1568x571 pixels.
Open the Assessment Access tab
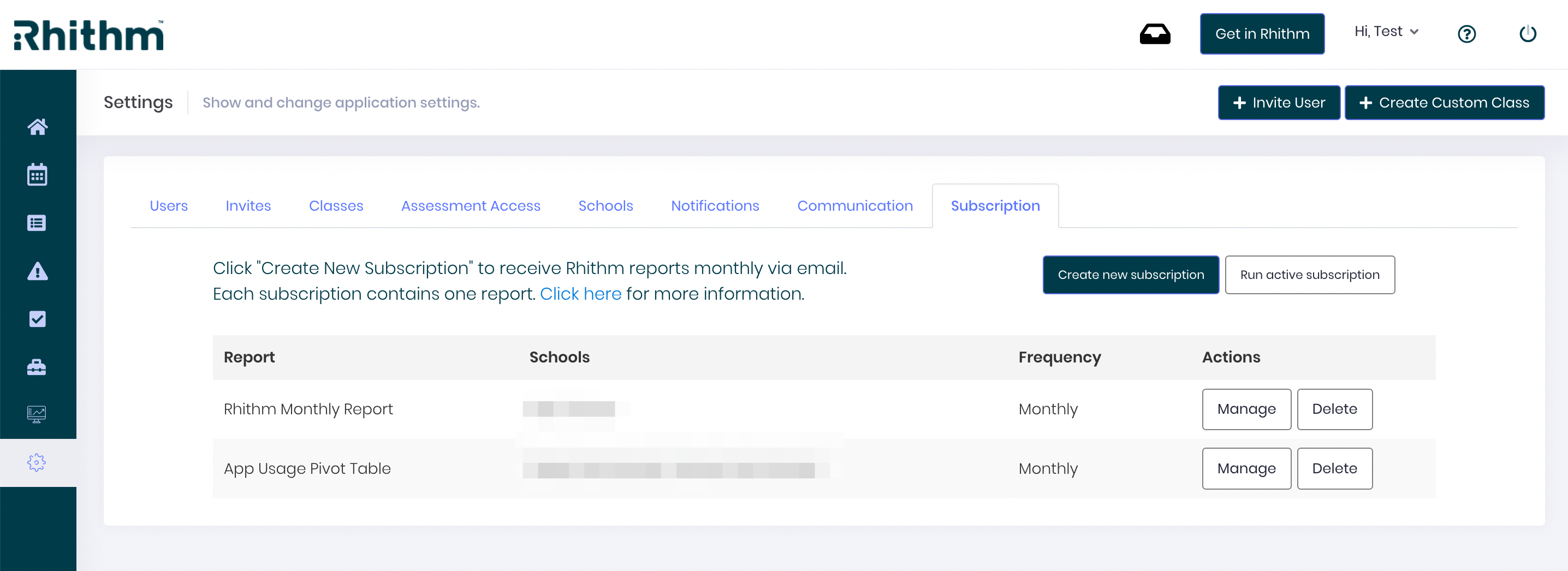(471, 206)
